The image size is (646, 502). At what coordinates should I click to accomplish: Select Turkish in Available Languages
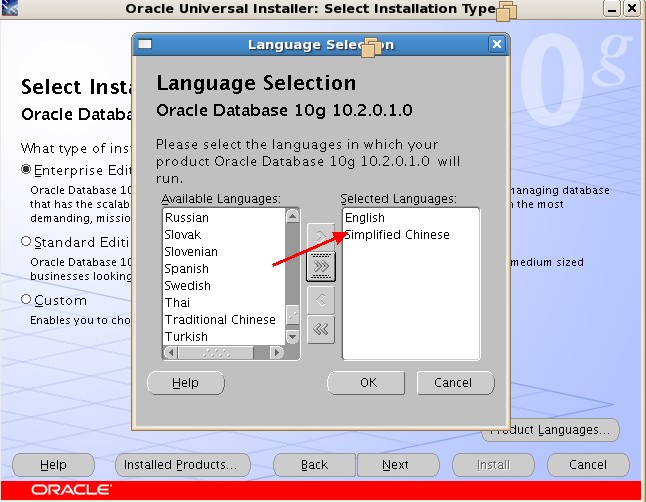(x=224, y=336)
